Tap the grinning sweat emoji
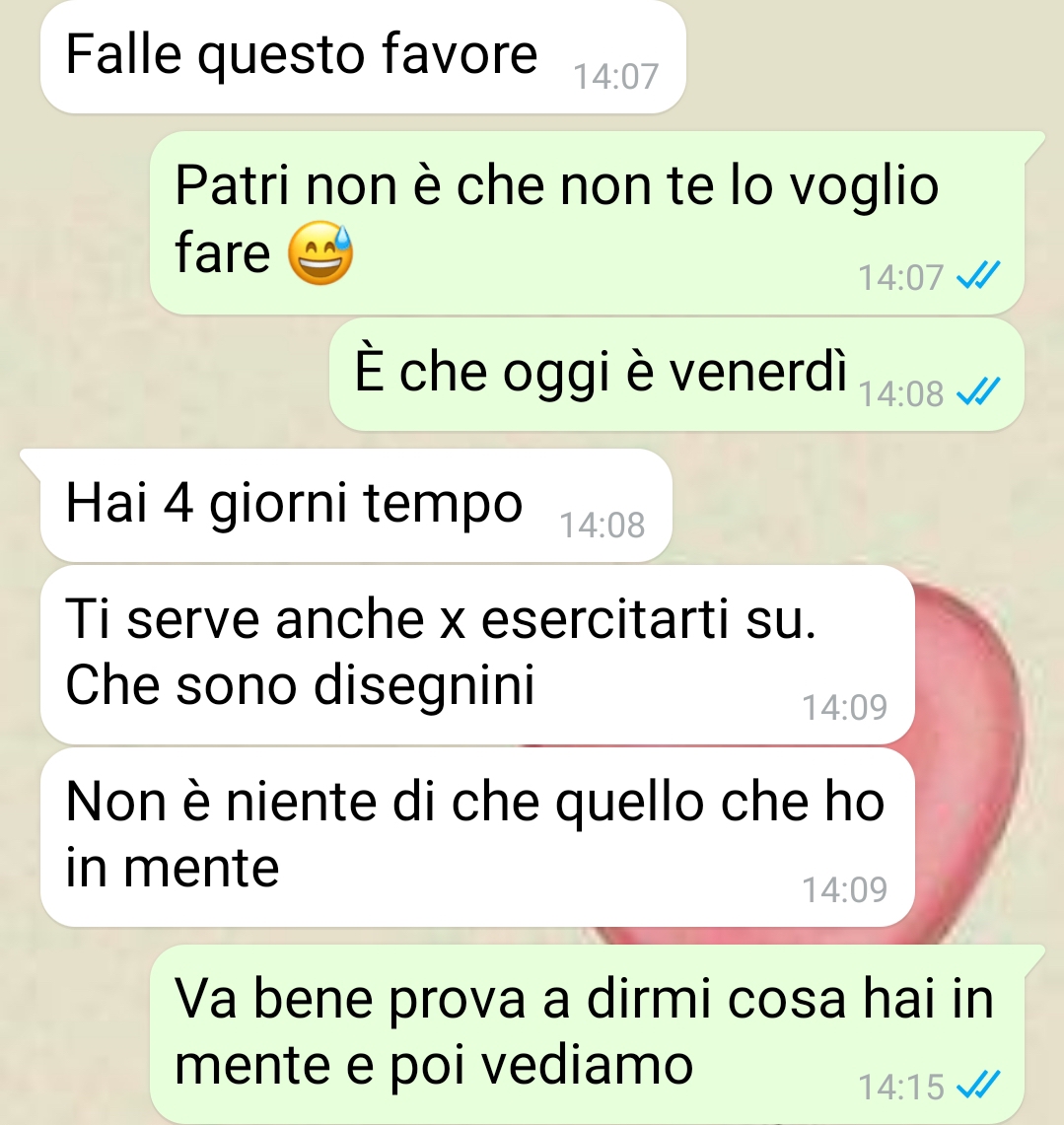This screenshot has width=1064, height=1125. click(320, 253)
